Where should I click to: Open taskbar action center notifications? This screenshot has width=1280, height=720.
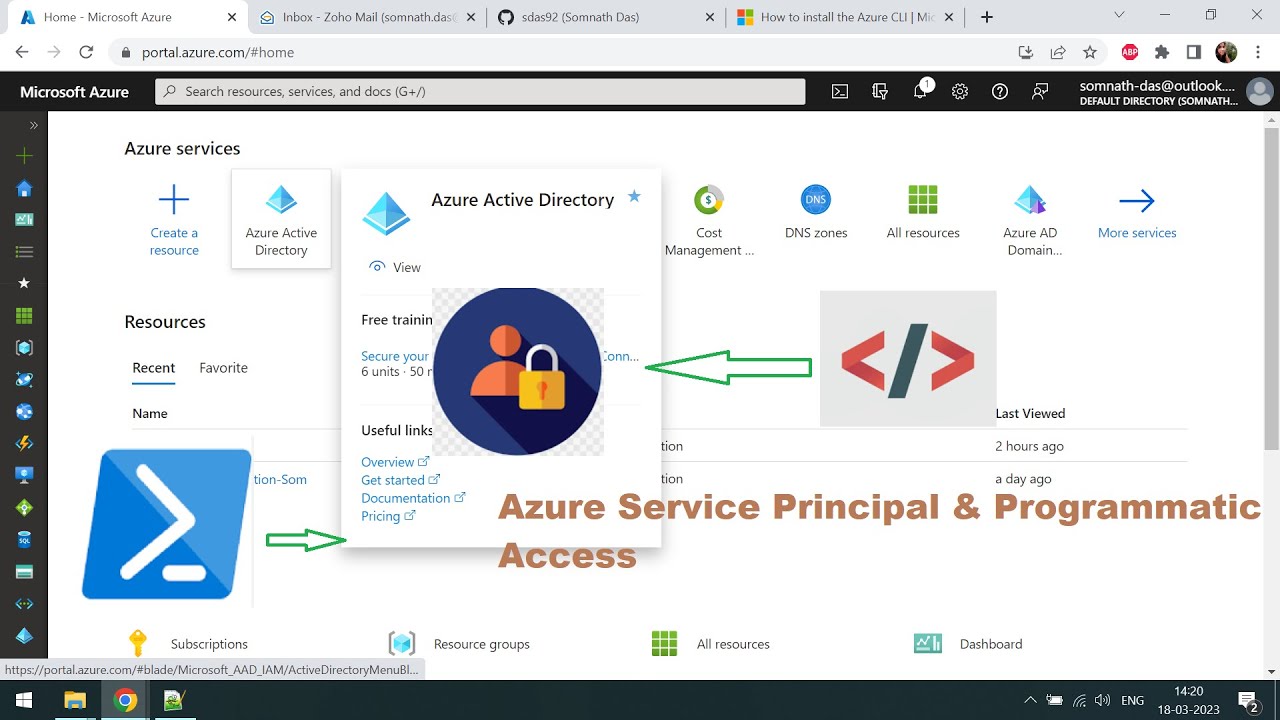[x=1248, y=700]
